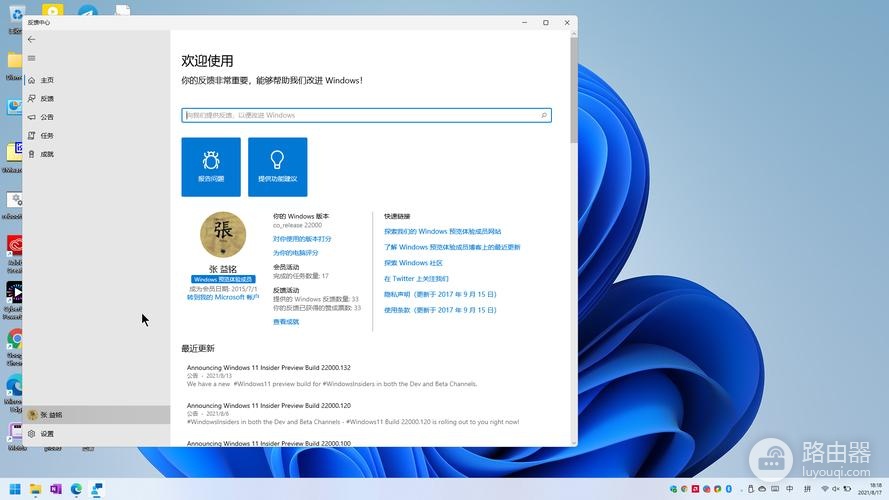Open 隐私声明 link
The width and height of the screenshot is (889, 500).
click(x=440, y=295)
